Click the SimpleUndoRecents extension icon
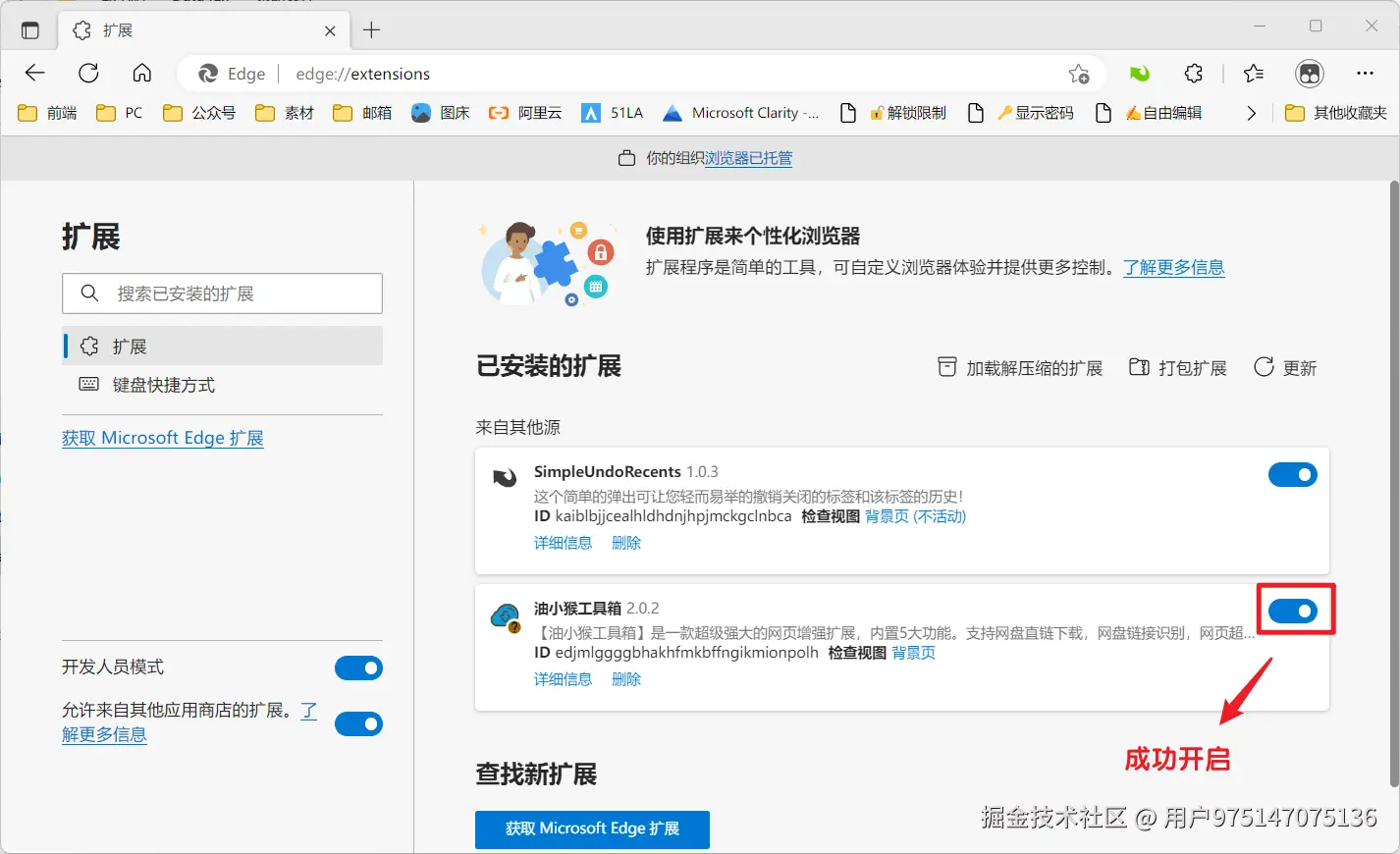Screen dimensions: 1400x854 pos(505,478)
